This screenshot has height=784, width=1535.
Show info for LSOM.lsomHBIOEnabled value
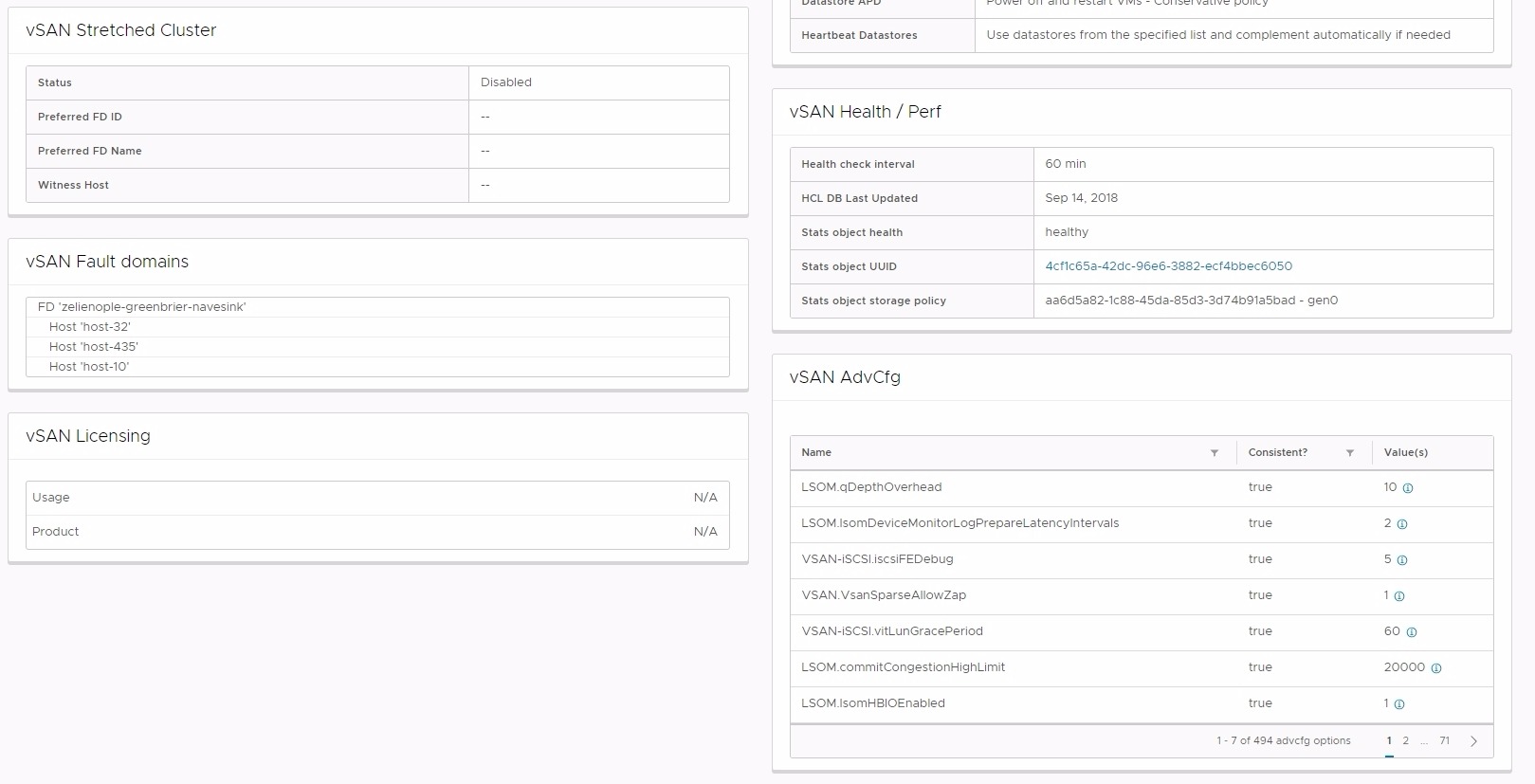pyautogui.click(x=1399, y=704)
